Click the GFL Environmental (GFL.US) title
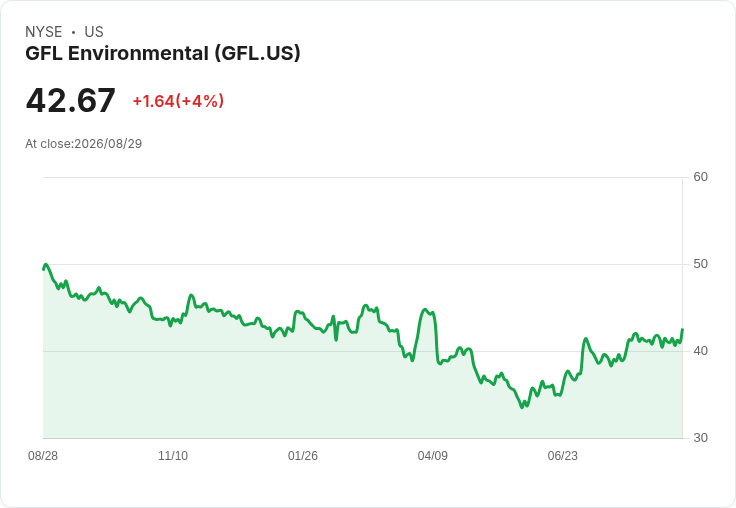 click(162, 54)
